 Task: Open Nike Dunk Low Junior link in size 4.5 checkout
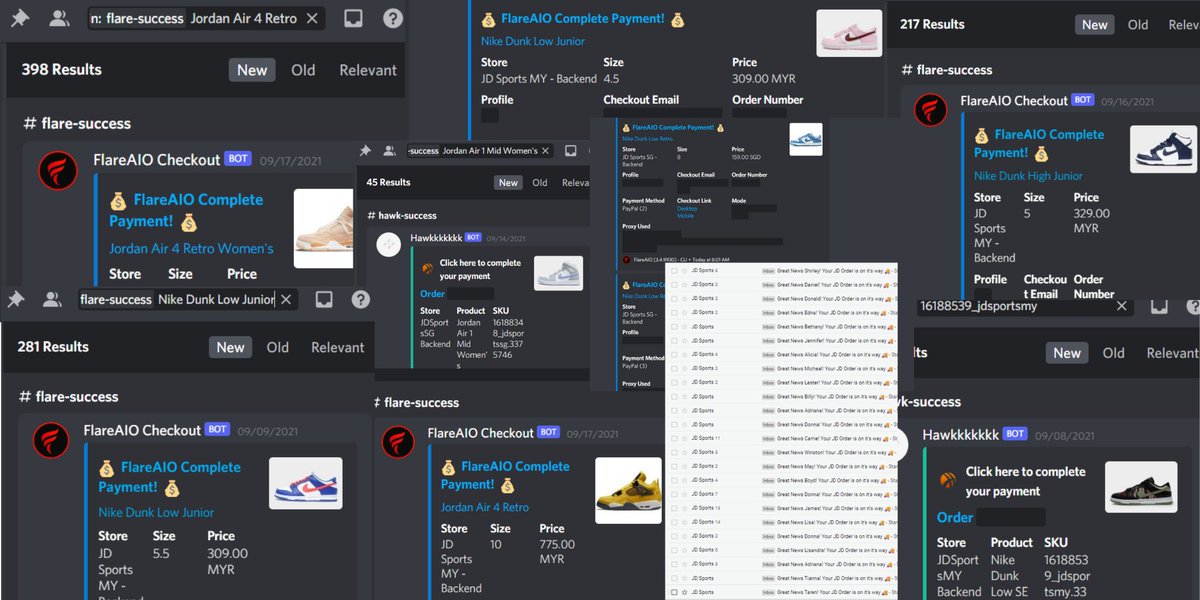pos(533,41)
